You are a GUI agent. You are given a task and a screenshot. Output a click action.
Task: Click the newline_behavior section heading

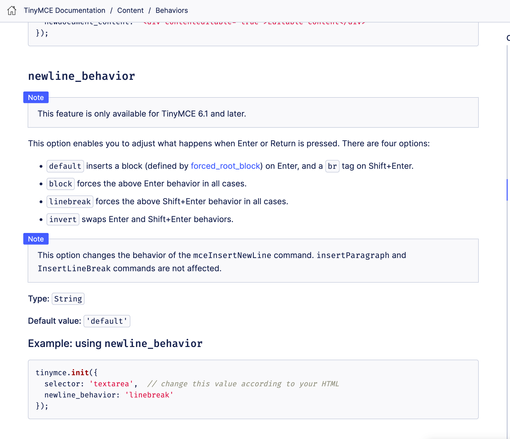click(x=82, y=76)
